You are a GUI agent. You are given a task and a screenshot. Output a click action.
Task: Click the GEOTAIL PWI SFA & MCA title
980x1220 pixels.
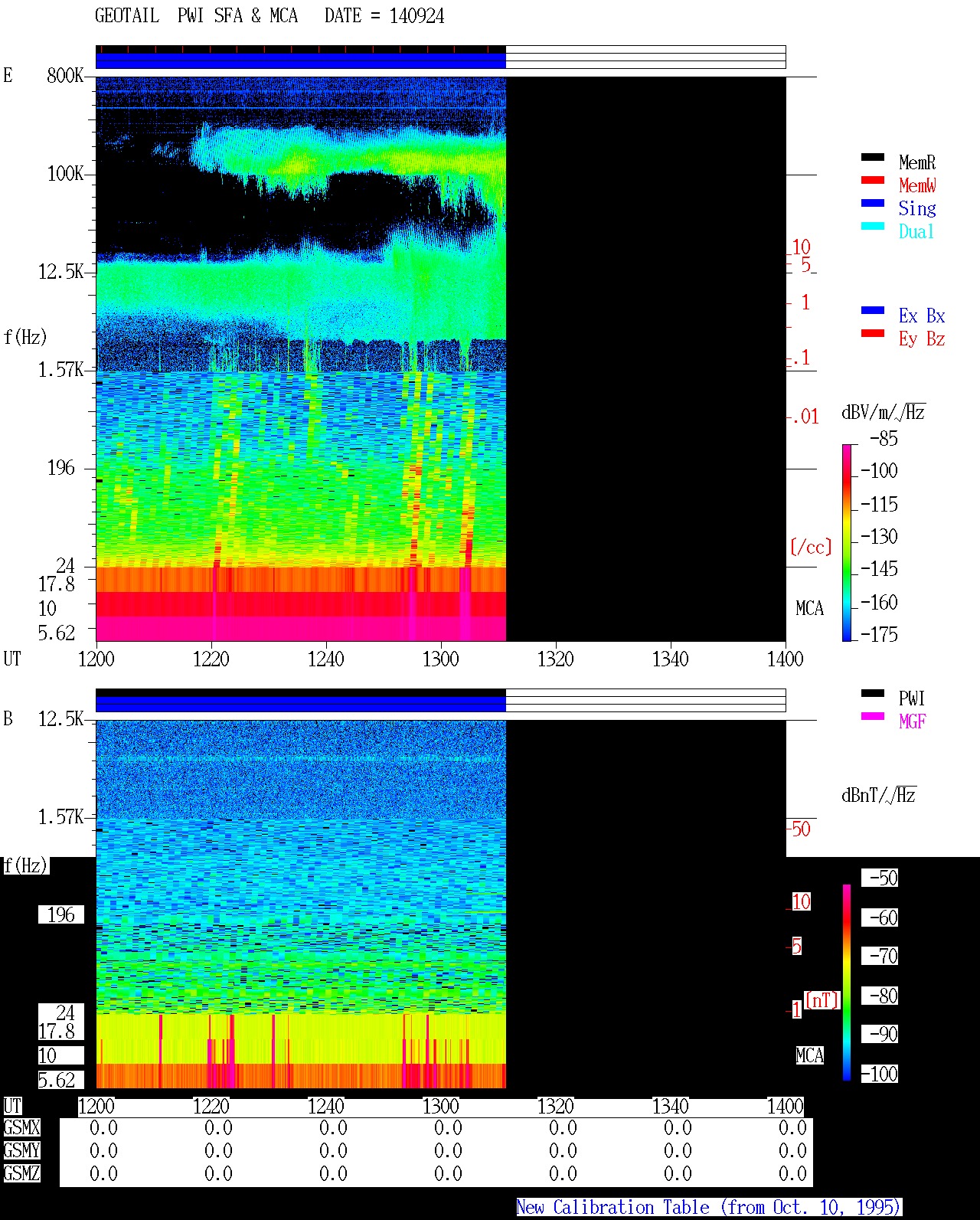pos(196,16)
